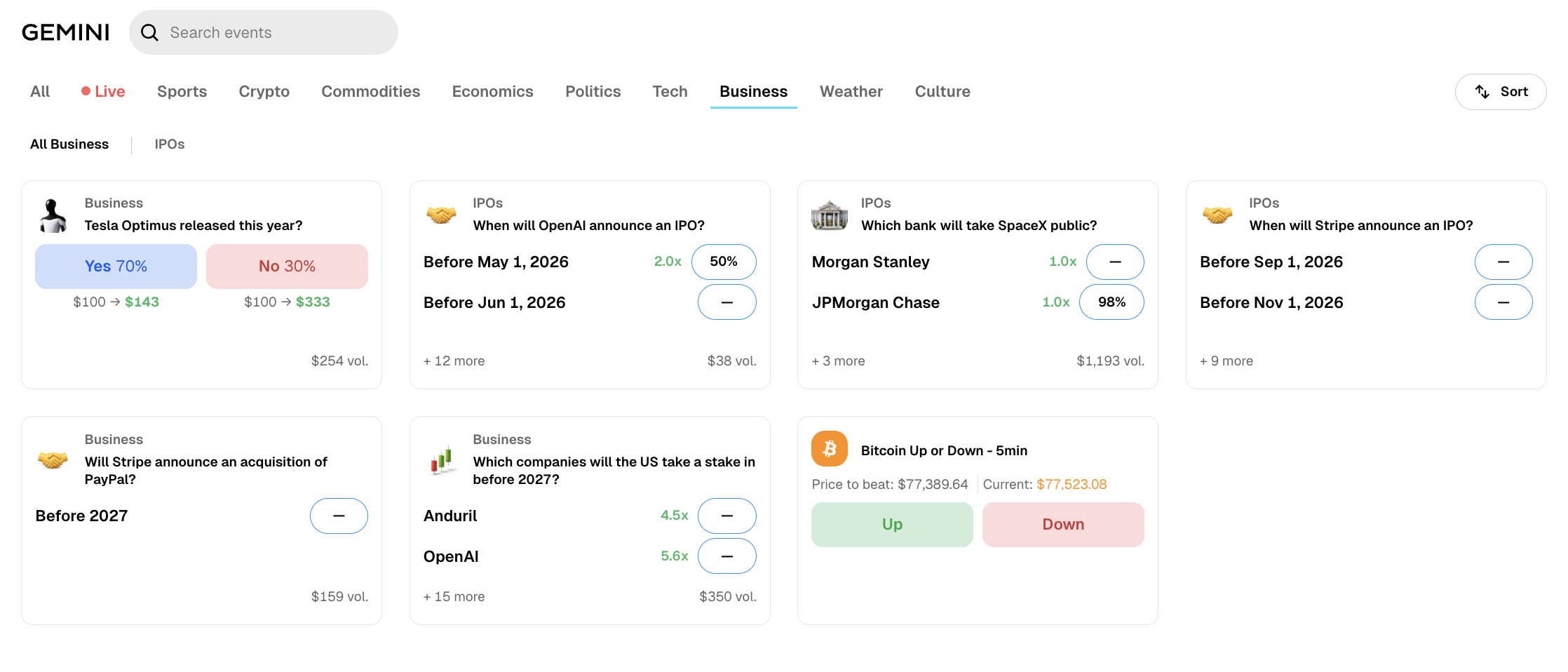
Task: Open the All category tab
Action: point(40,91)
